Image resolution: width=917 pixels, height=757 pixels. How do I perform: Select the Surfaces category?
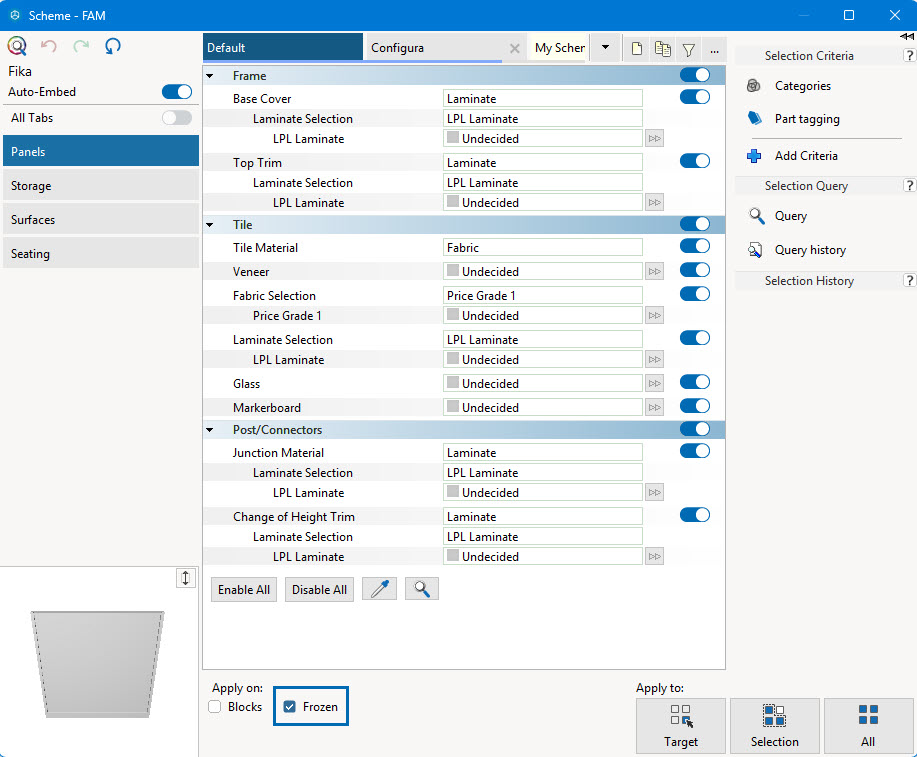coord(101,219)
